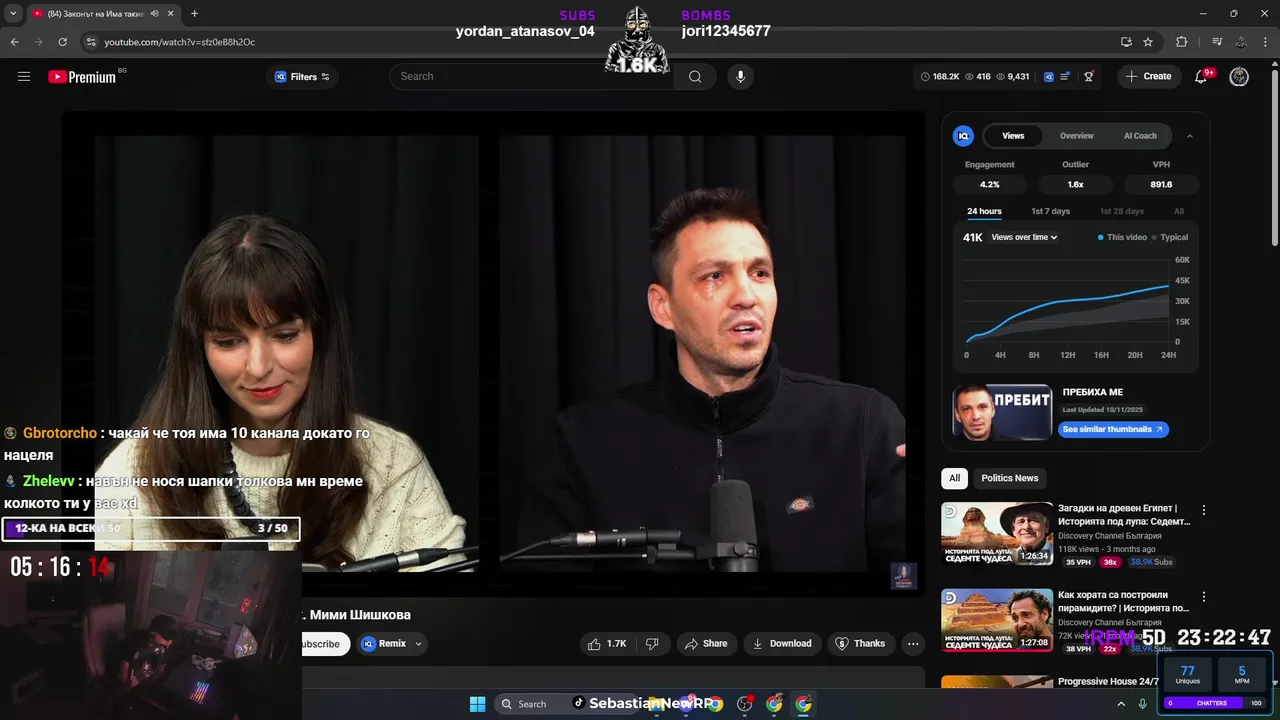1280x720 pixels.
Task: Open more actions three-dot button under video
Action: pyautogui.click(x=913, y=644)
